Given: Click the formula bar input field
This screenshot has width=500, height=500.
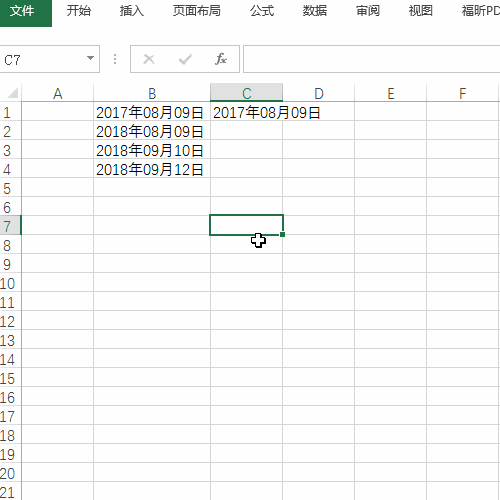Looking at the screenshot, I should tap(371, 59).
